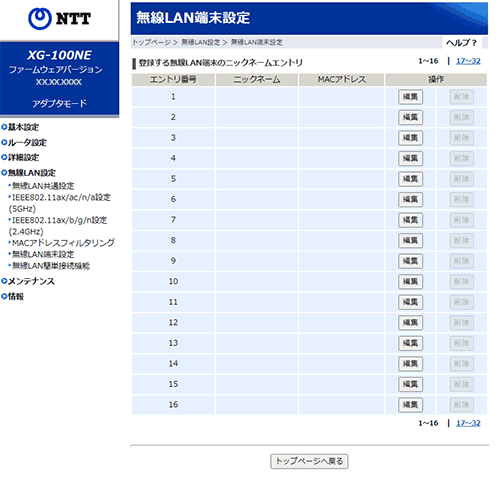Open ヘルプ? help link
Image resolution: width=500 pixels, height=478 pixels.
[x=462, y=43]
